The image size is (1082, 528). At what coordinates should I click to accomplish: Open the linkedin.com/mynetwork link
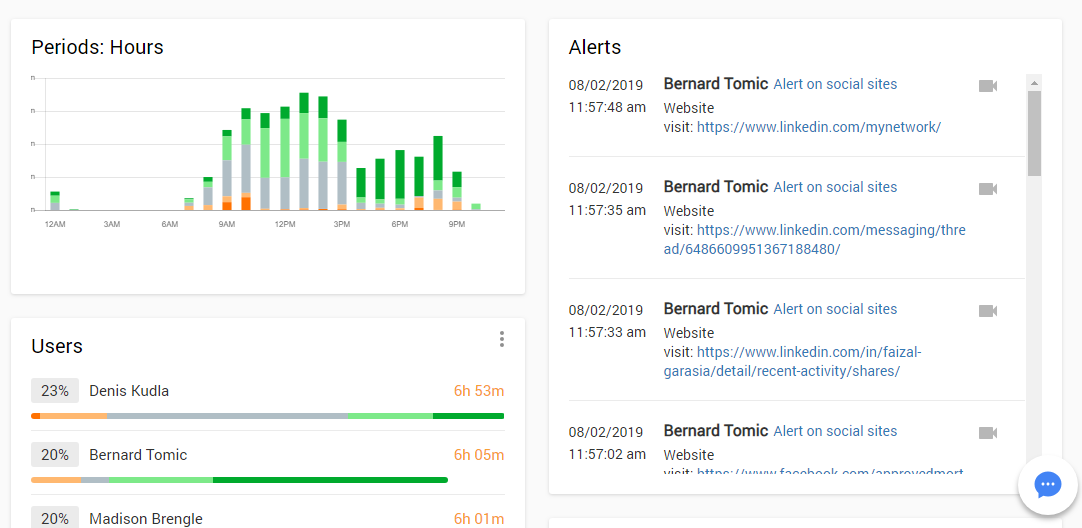tap(818, 127)
